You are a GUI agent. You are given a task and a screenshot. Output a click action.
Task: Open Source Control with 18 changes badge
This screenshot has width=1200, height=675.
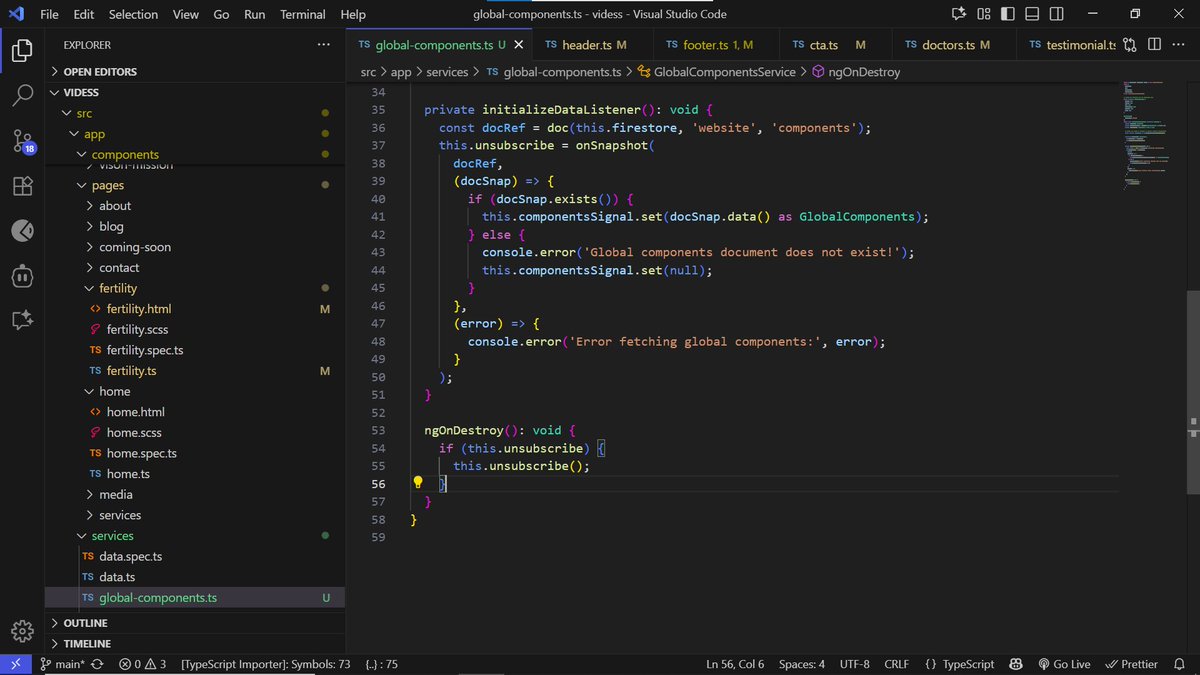click(22, 141)
